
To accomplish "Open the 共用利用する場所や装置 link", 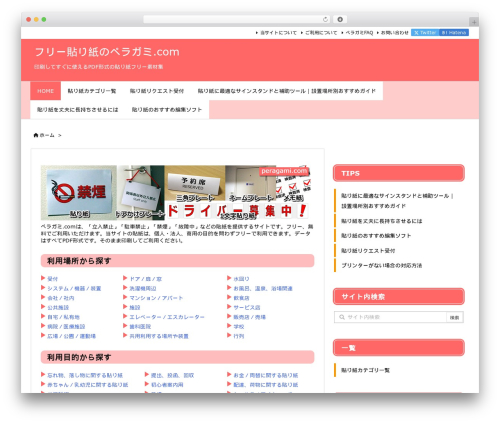I will coord(159,336).
